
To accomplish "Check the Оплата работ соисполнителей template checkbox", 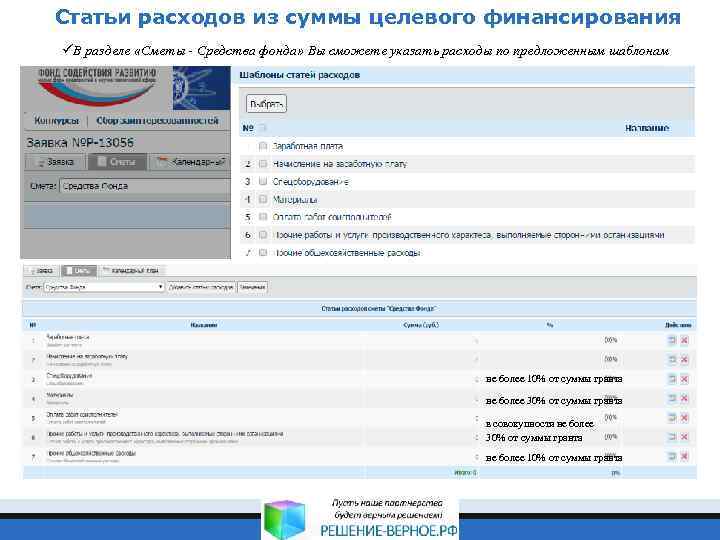I will click(x=263, y=217).
